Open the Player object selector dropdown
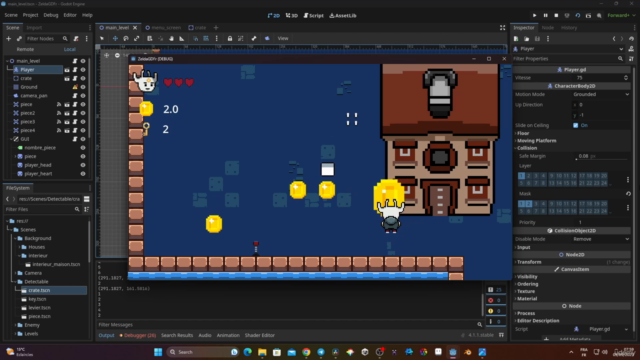 (x=569, y=49)
